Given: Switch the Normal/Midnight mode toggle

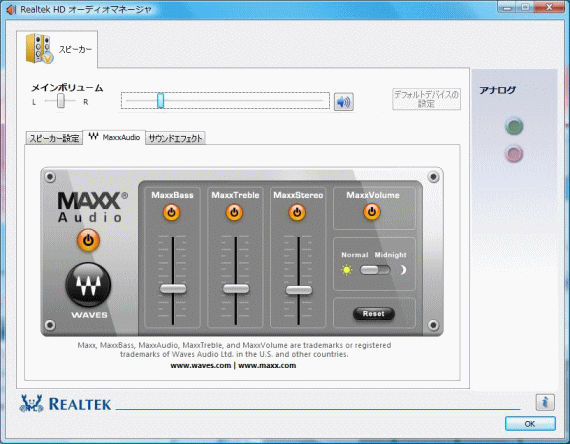Looking at the screenshot, I should click(x=375, y=270).
